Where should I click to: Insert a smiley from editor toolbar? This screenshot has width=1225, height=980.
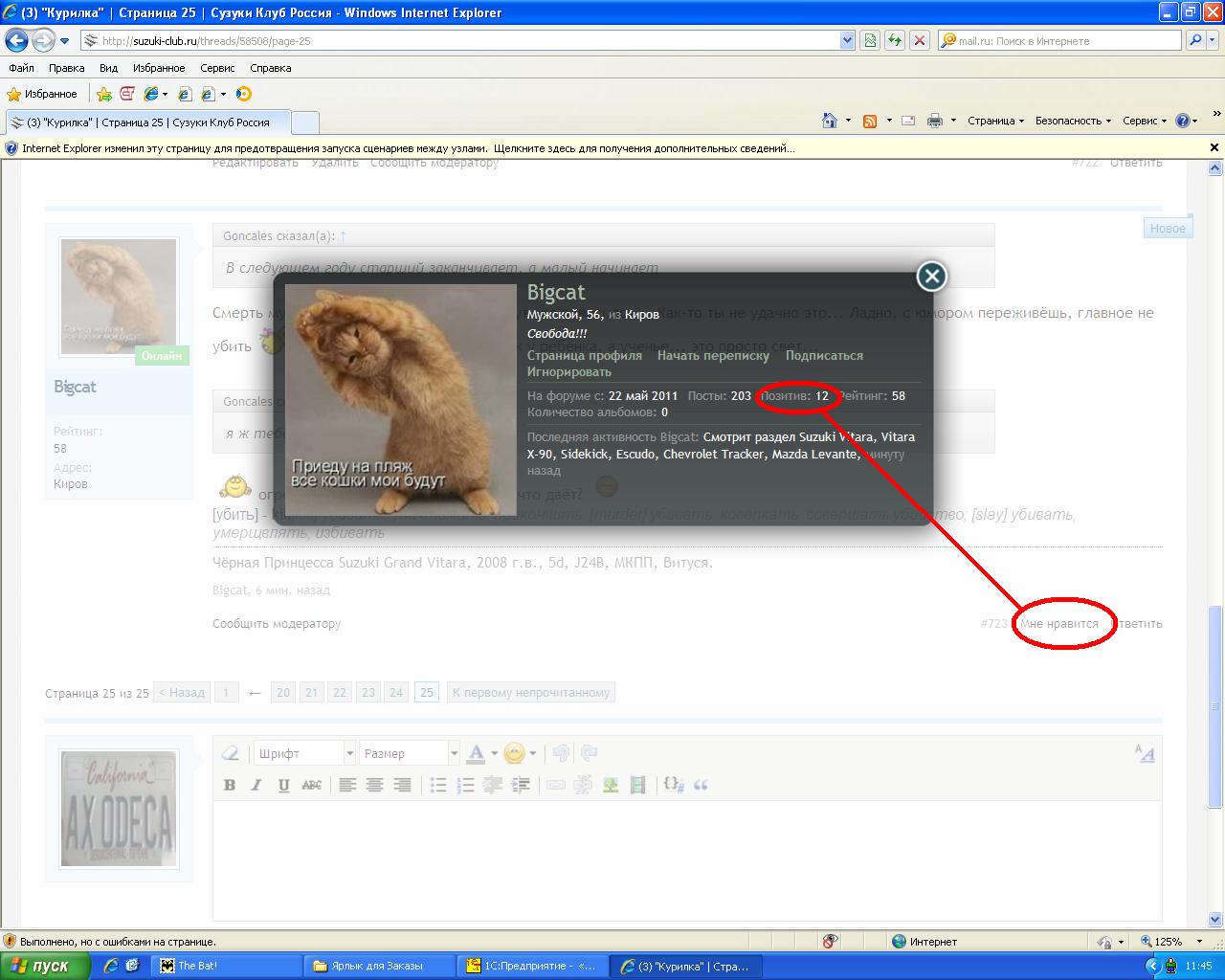[x=515, y=754]
